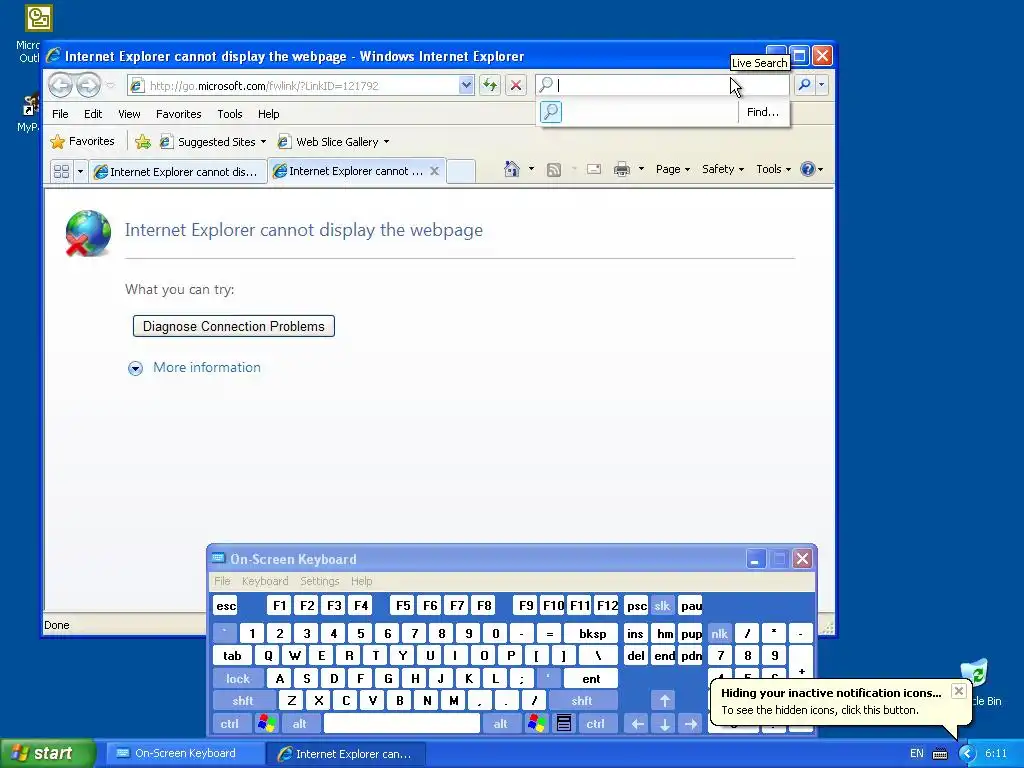This screenshot has height=768, width=1024.
Task: Close the notification balloon with its X
Action: coord(958,691)
